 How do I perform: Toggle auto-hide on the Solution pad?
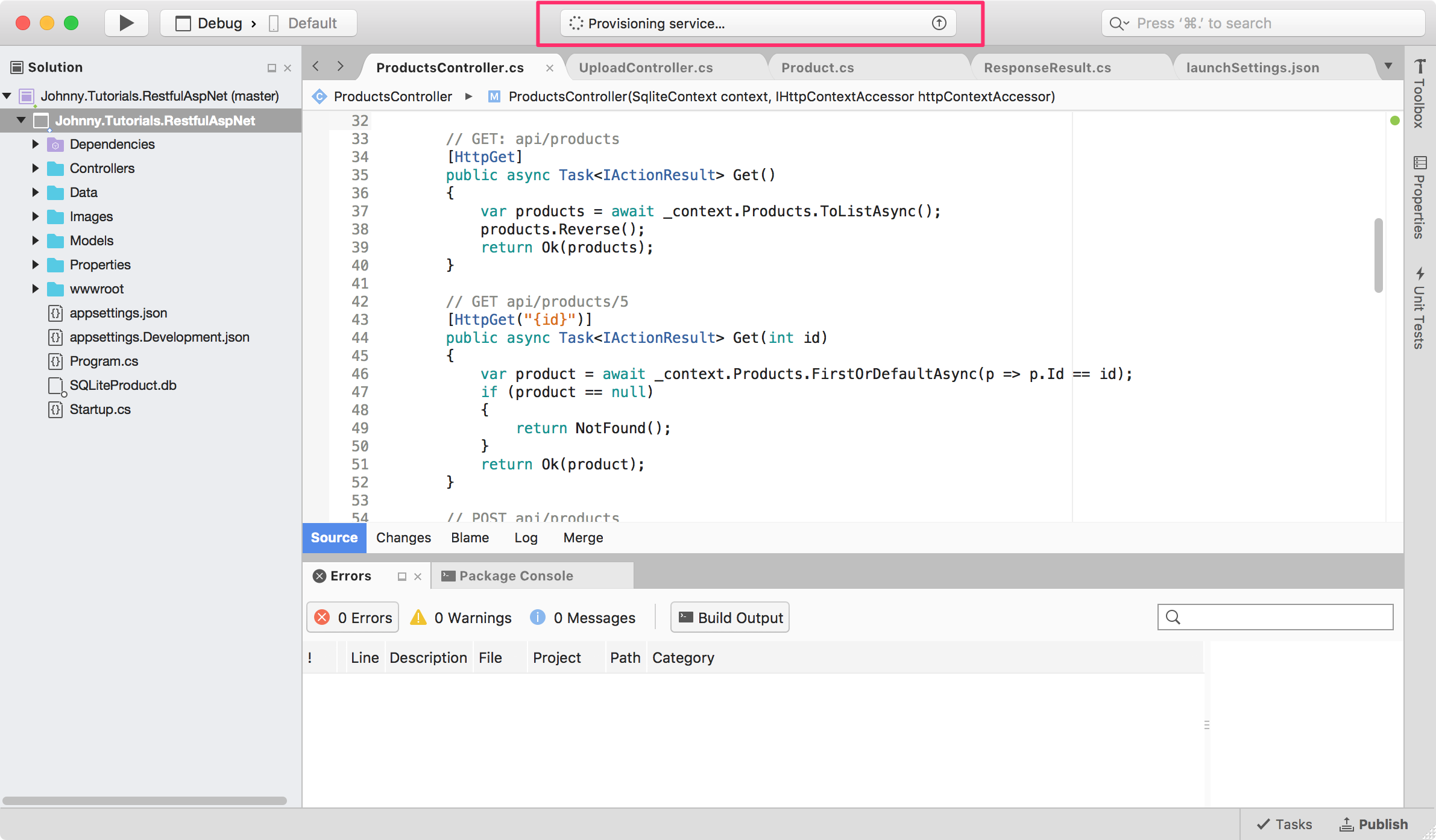[x=272, y=68]
